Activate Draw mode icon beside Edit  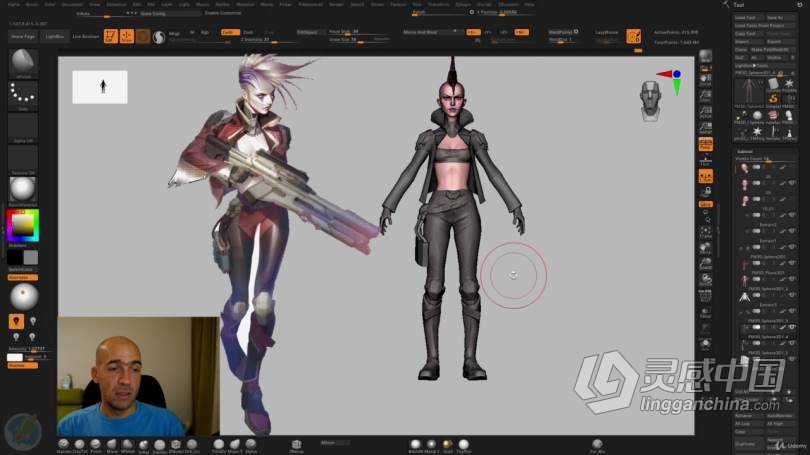[x=127, y=36]
